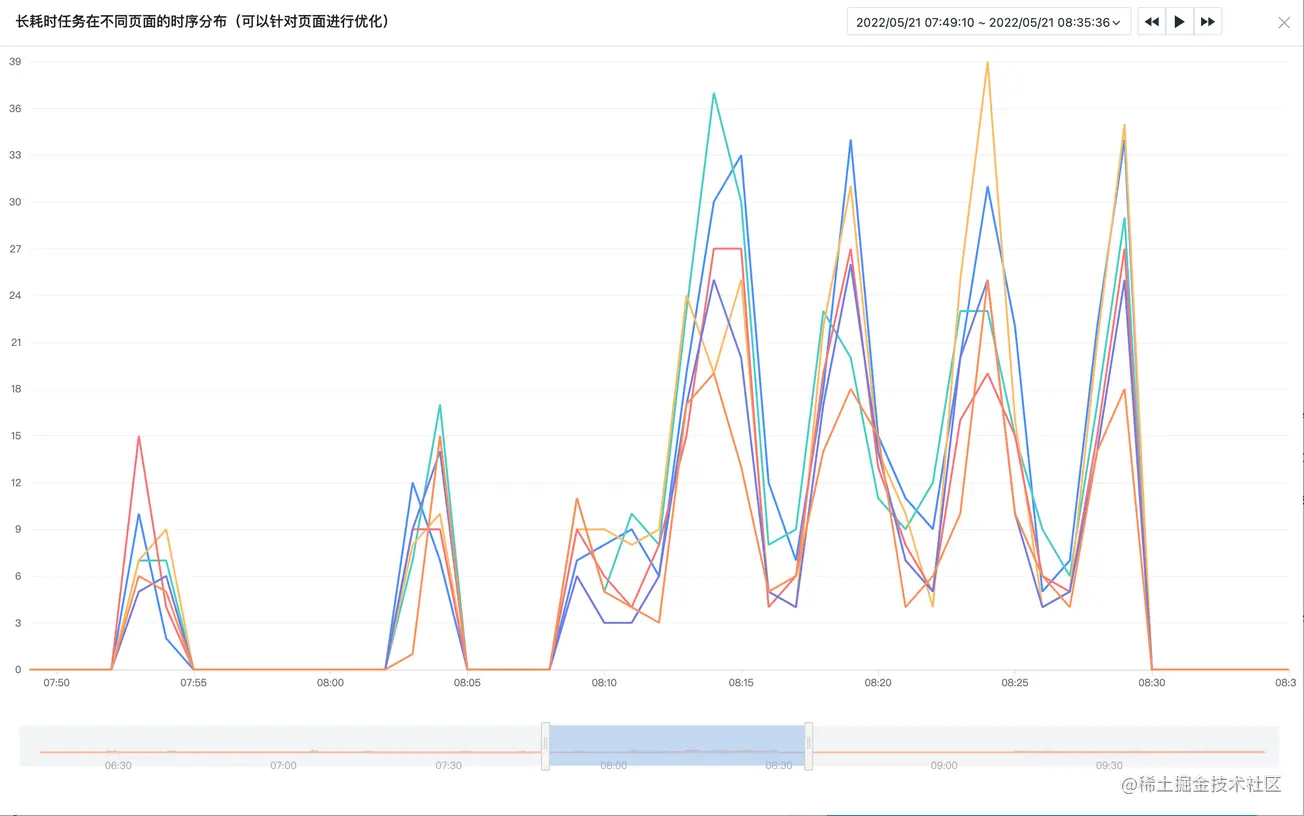The height and width of the screenshot is (816, 1304).
Task: Click x-axis label 07:50
Action: tap(57, 683)
